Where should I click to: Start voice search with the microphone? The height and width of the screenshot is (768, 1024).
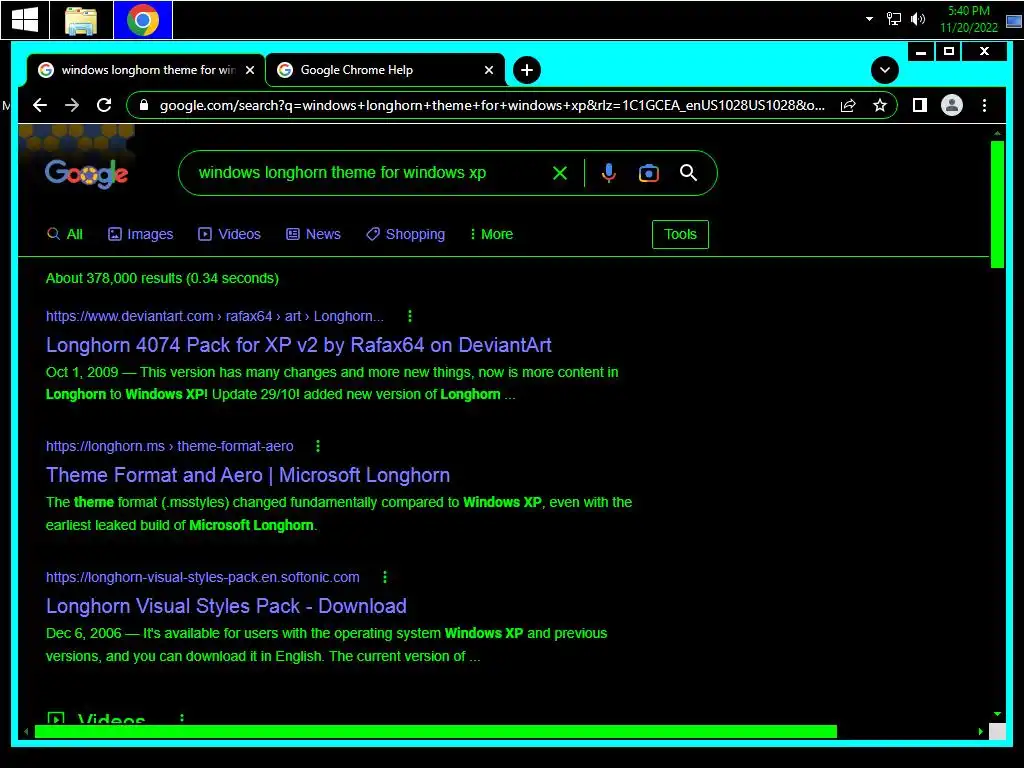click(x=609, y=173)
